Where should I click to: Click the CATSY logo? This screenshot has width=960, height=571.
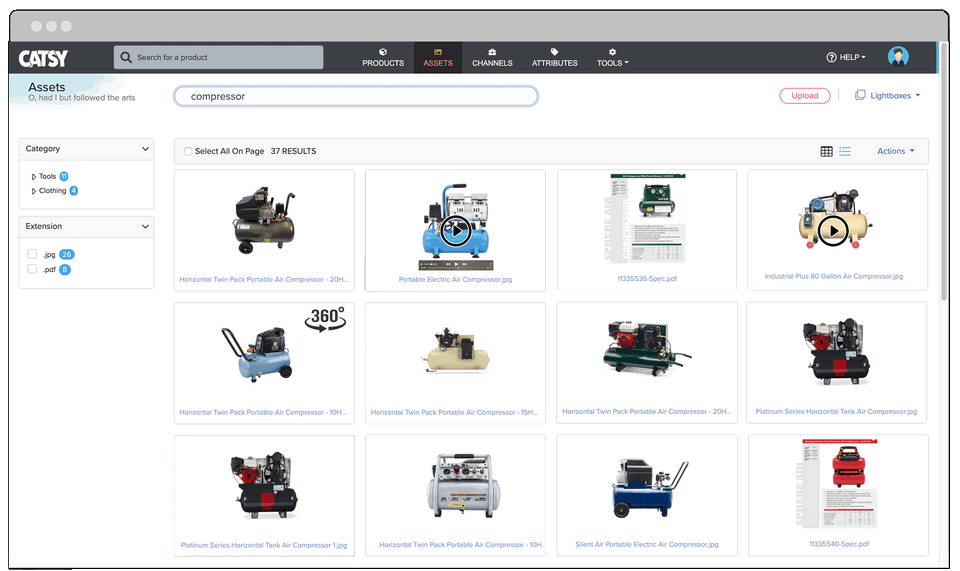[43, 59]
